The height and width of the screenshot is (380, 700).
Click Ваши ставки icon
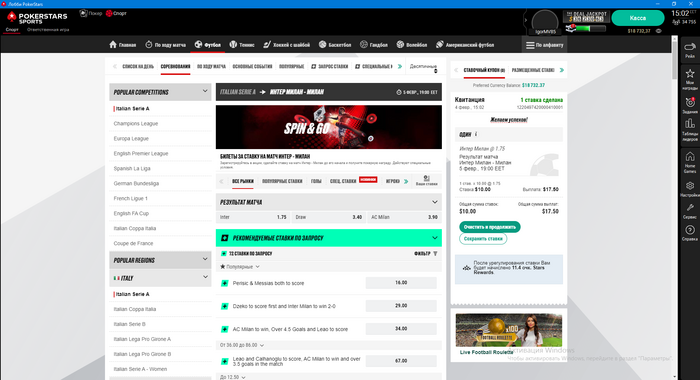(426, 178)
